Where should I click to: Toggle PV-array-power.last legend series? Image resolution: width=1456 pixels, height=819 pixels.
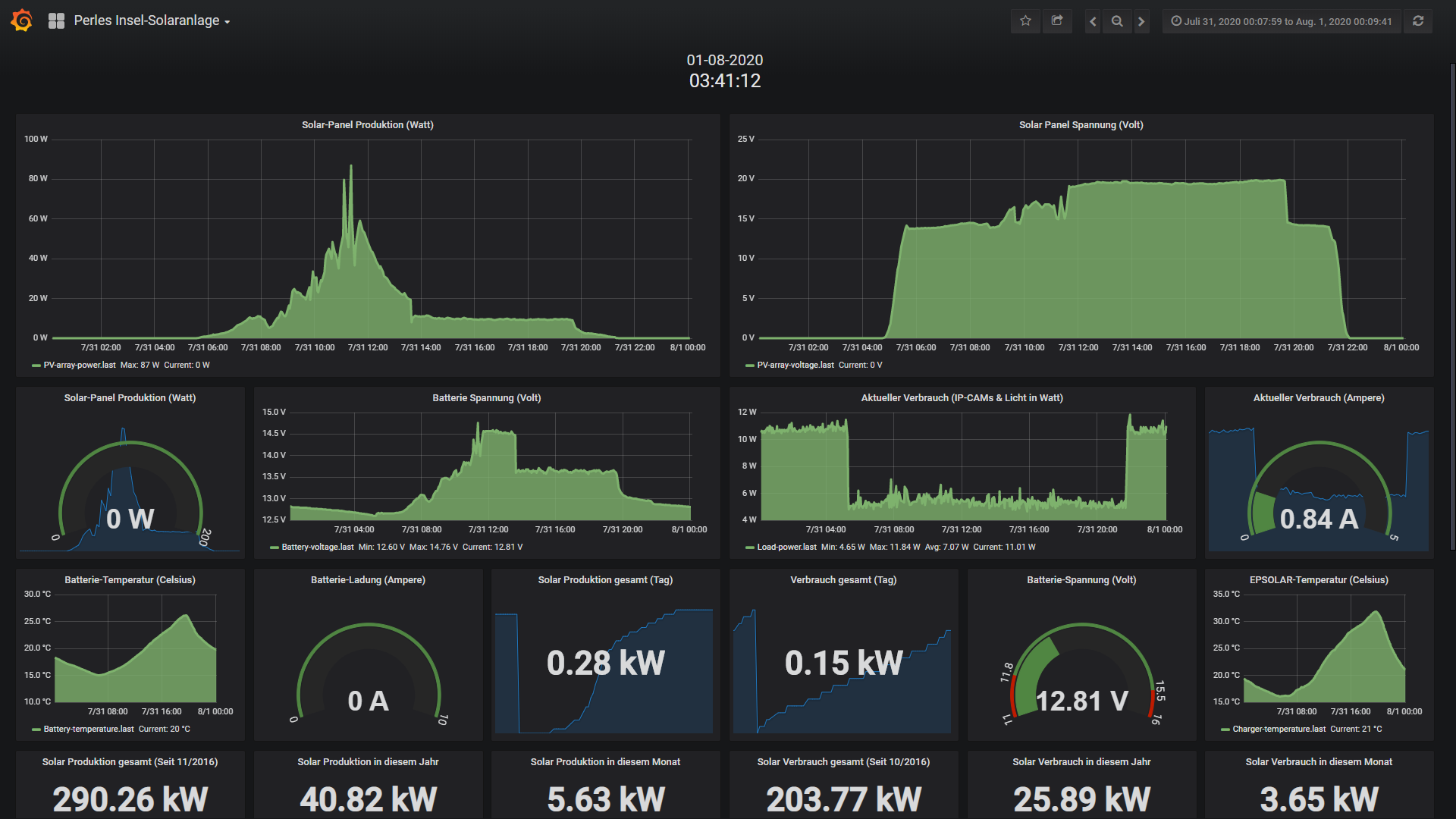(x=79, y=365)
